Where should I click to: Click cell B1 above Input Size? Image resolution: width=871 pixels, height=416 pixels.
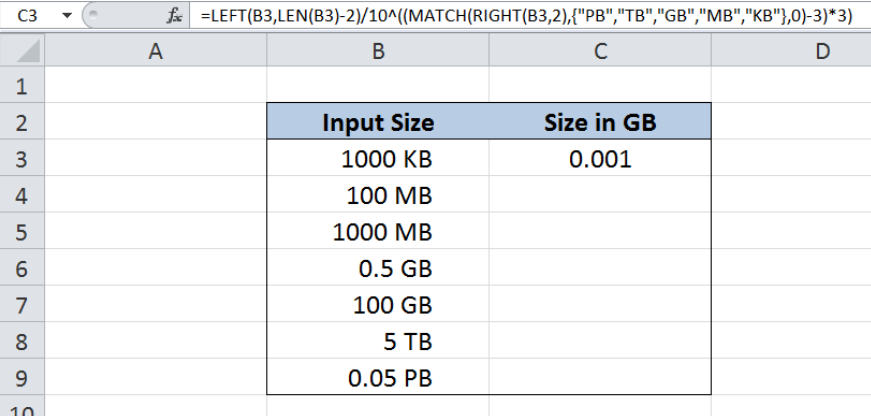tap(378, 85)
